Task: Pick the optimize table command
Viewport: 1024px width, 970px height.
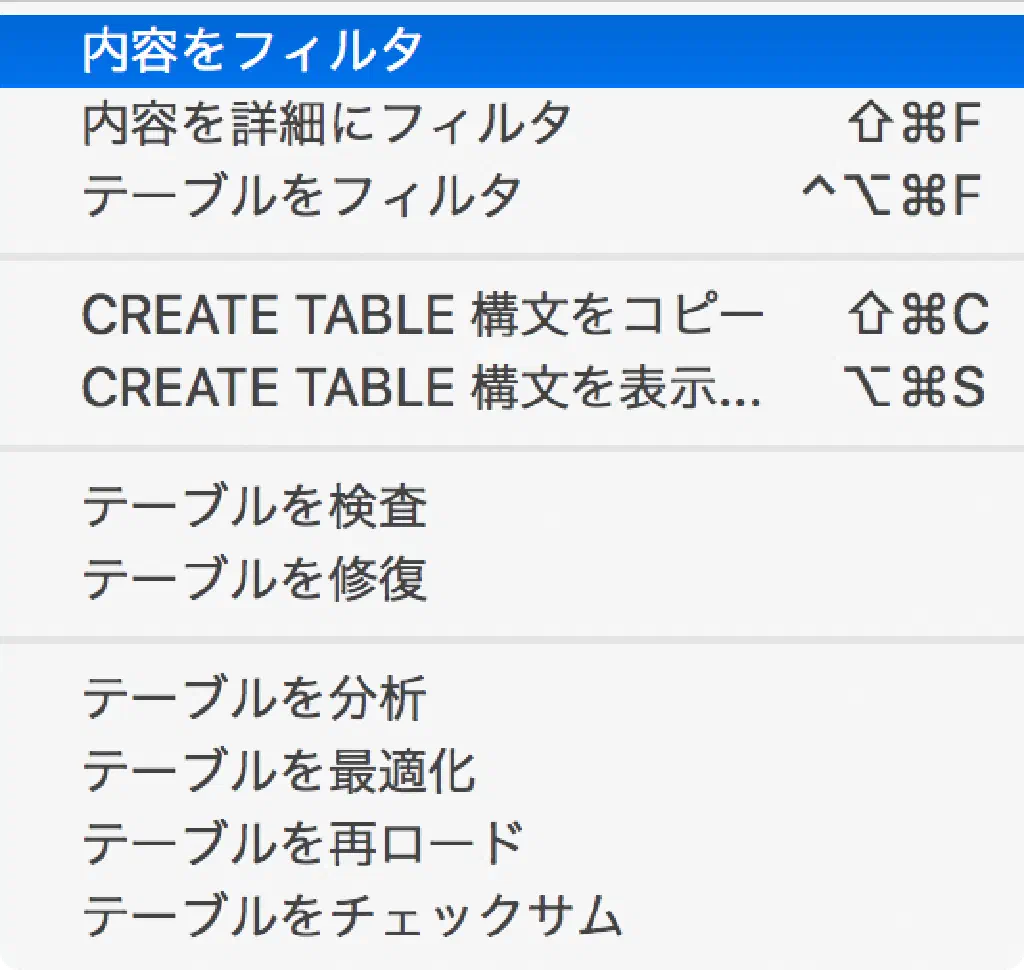Action: [x=278, y=771]
